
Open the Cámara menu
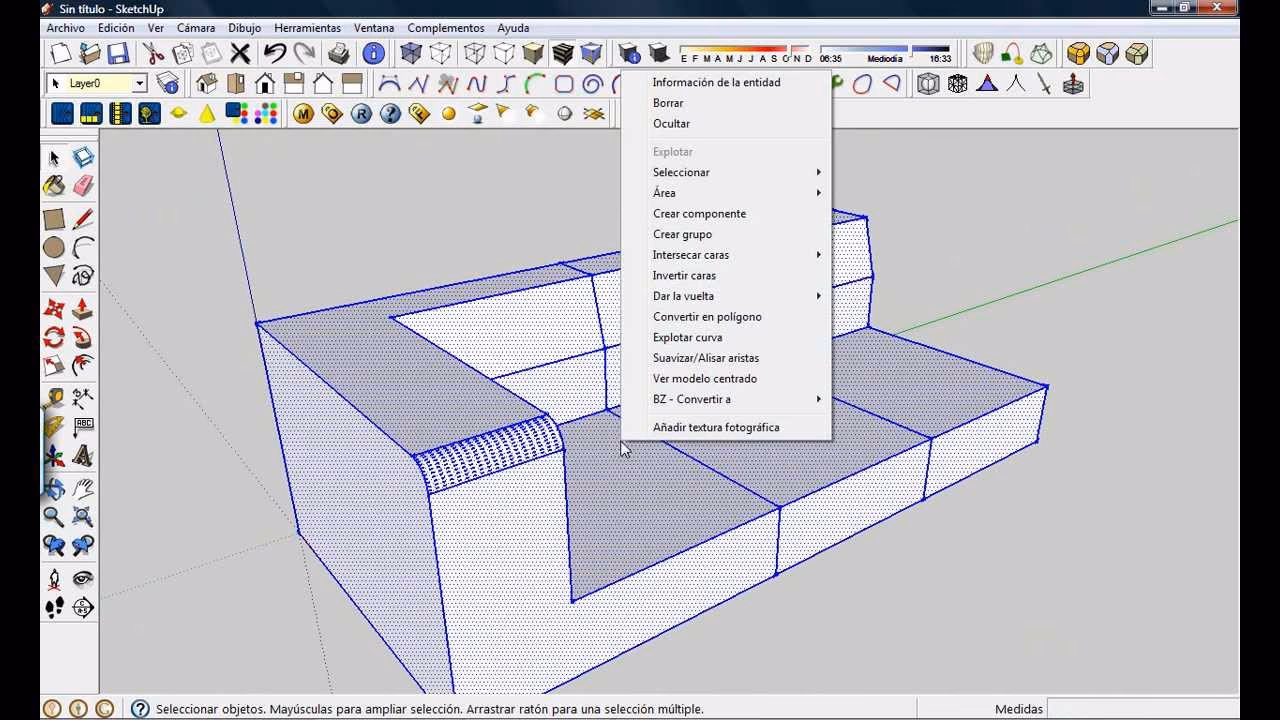(196, 27)
